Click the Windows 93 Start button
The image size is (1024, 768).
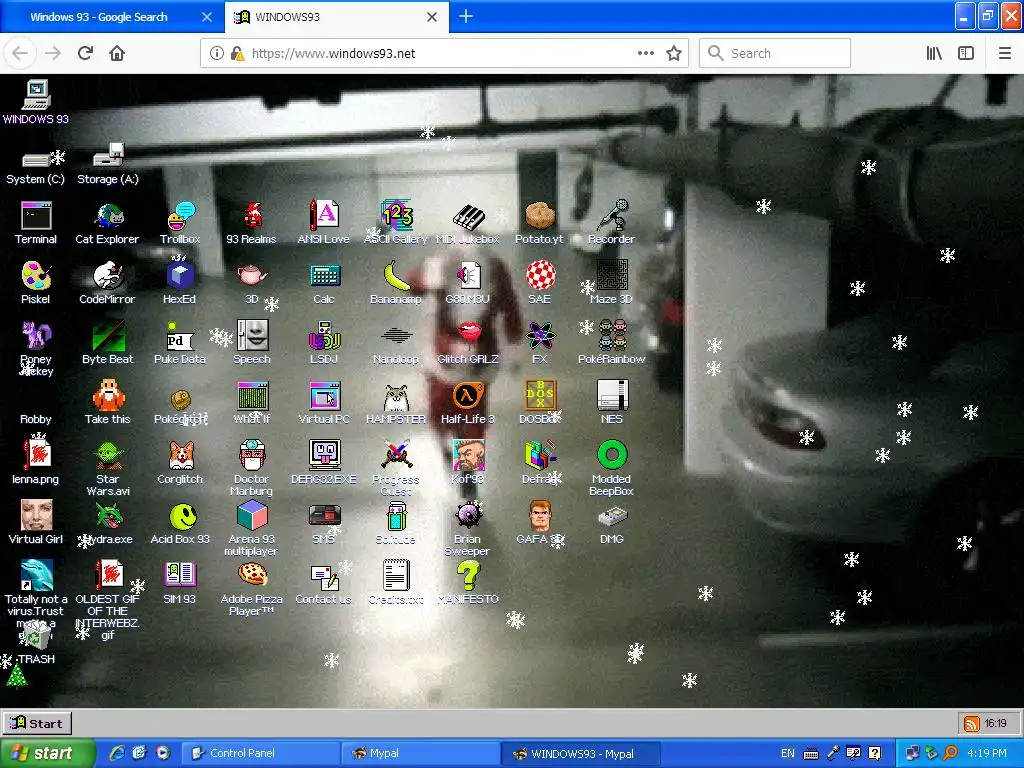(37, 724)
